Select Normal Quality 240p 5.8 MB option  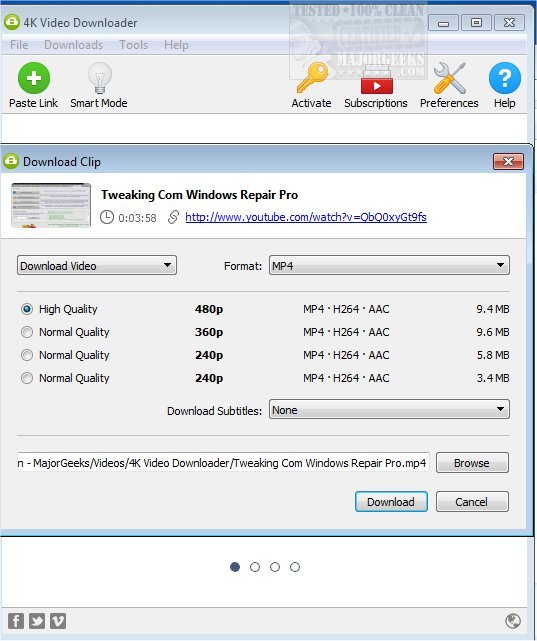coord(27,355)
